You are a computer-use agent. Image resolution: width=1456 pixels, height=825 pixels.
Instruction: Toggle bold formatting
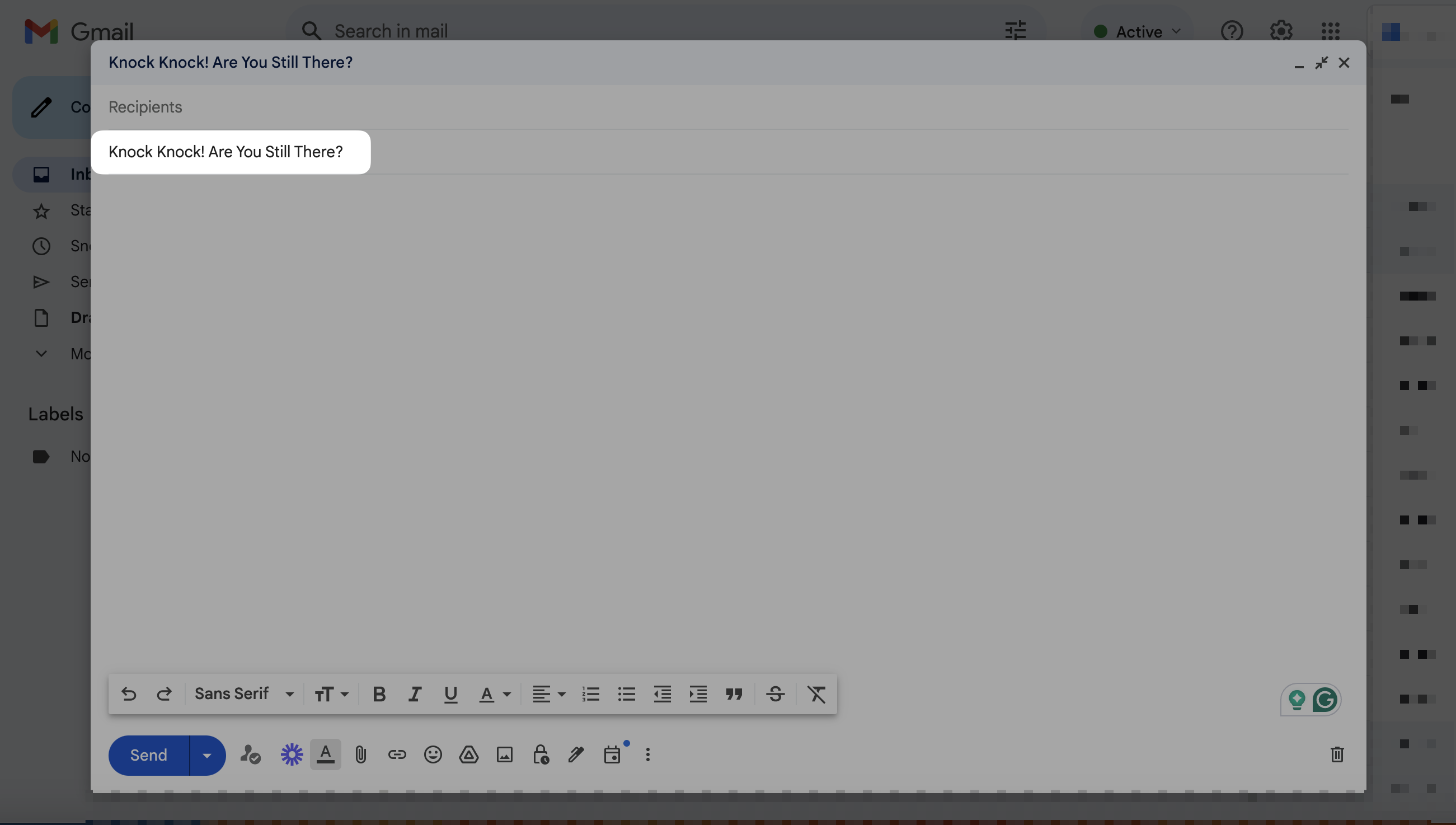[379, 693]
